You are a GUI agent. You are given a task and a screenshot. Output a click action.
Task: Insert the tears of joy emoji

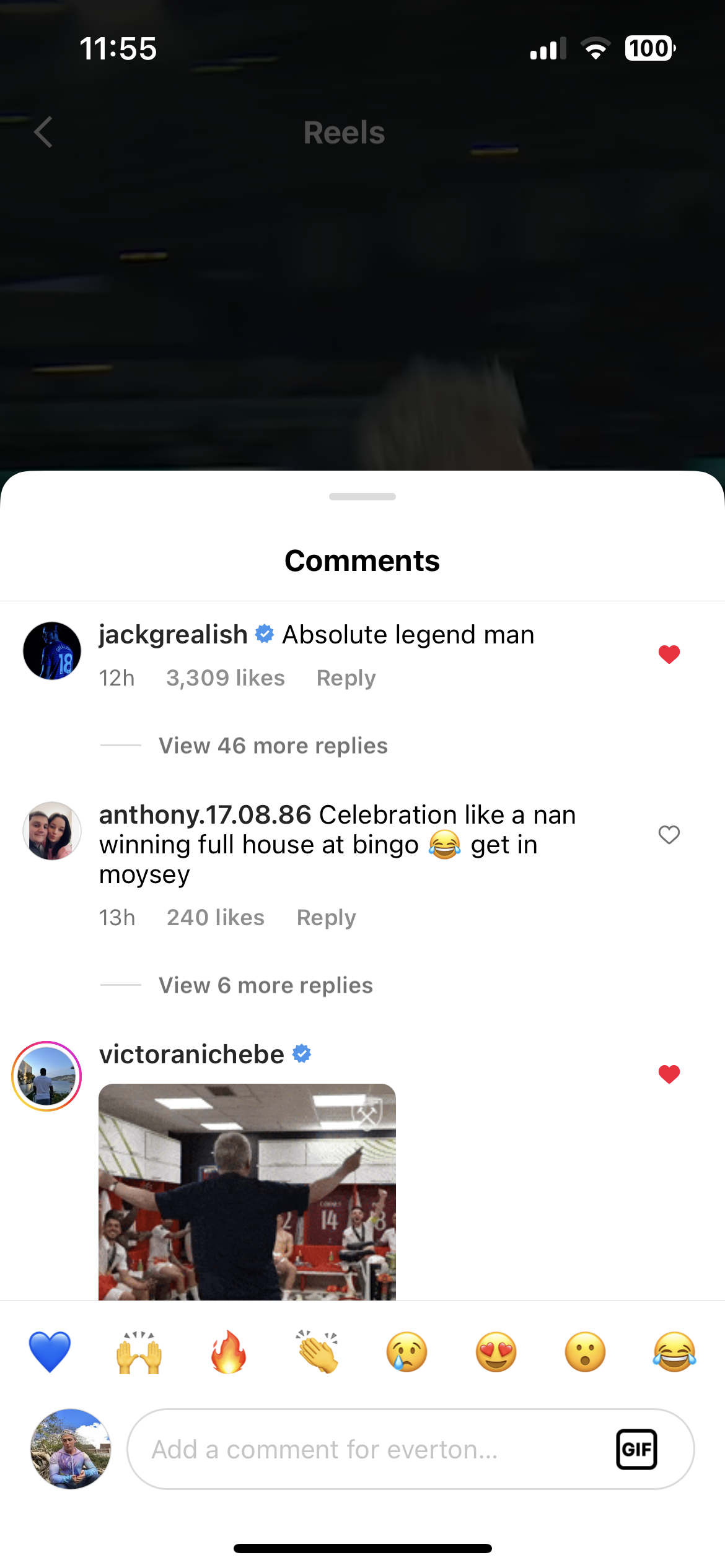[x=674, y=1351]
